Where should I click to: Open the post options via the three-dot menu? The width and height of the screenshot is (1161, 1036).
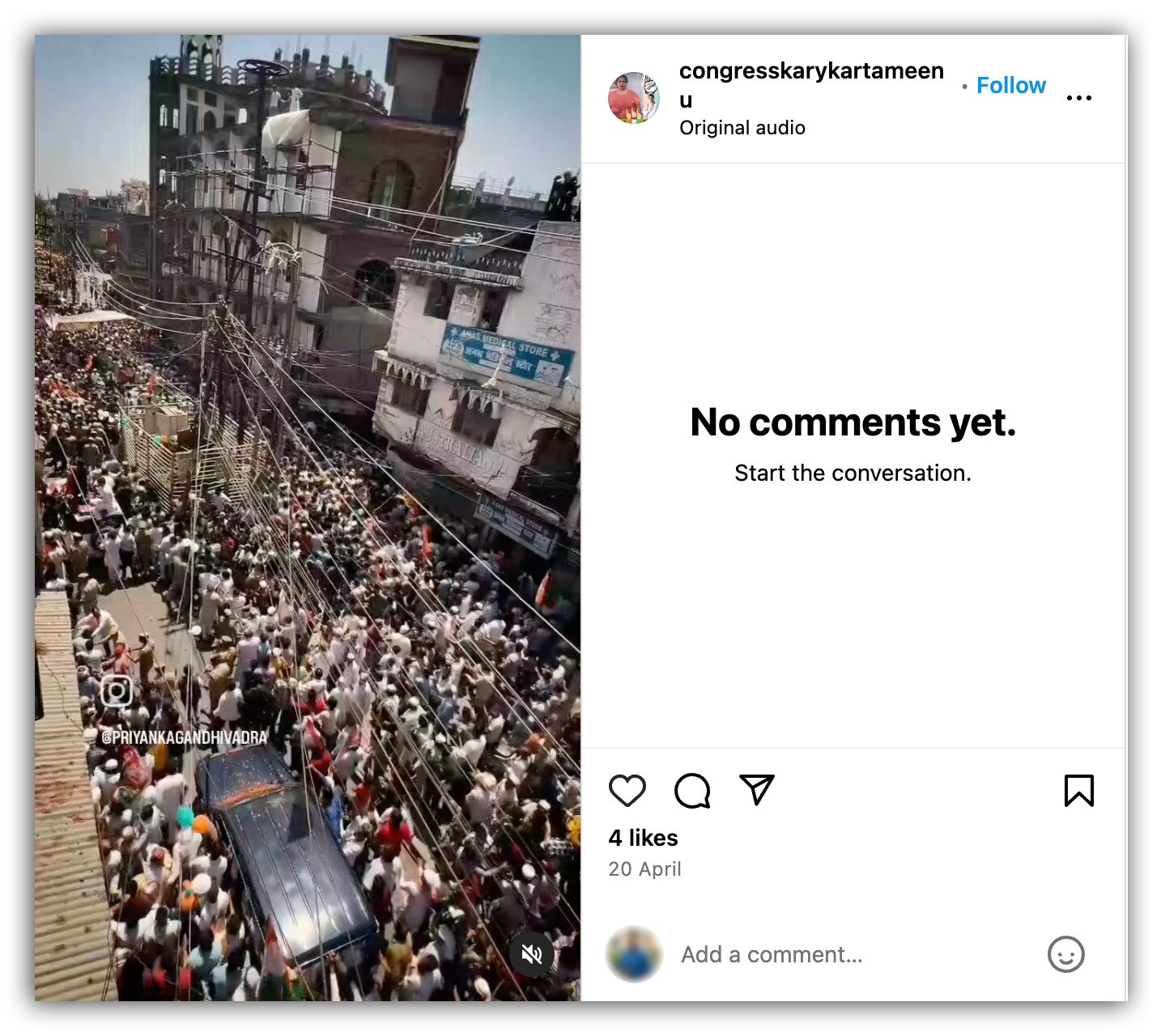point(1080,96)
